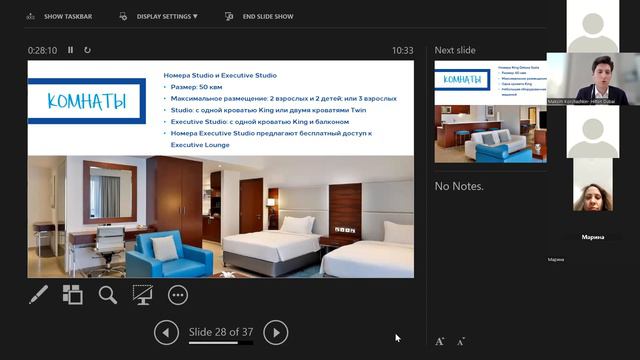Click the next slide preview thumbnail
Screen dimensions: 640x360
click(491, 112)
